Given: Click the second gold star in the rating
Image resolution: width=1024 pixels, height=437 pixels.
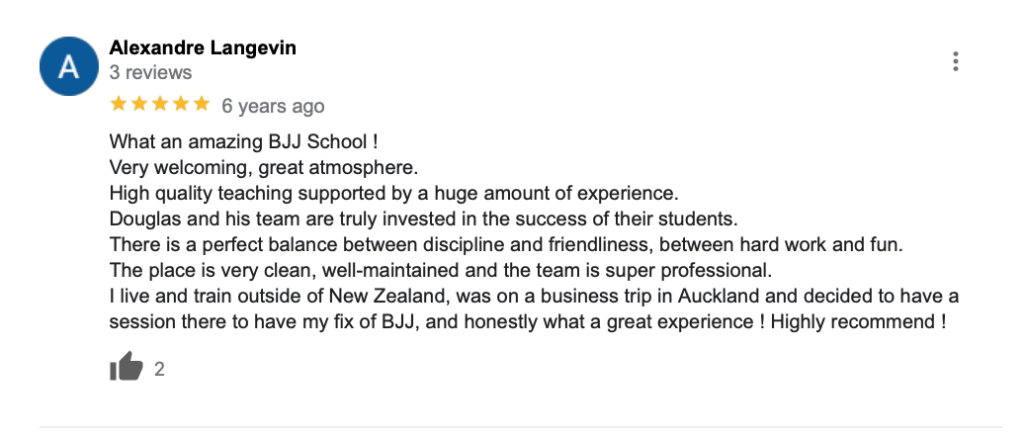Looking at the screenshot, I should pos(139,104).
